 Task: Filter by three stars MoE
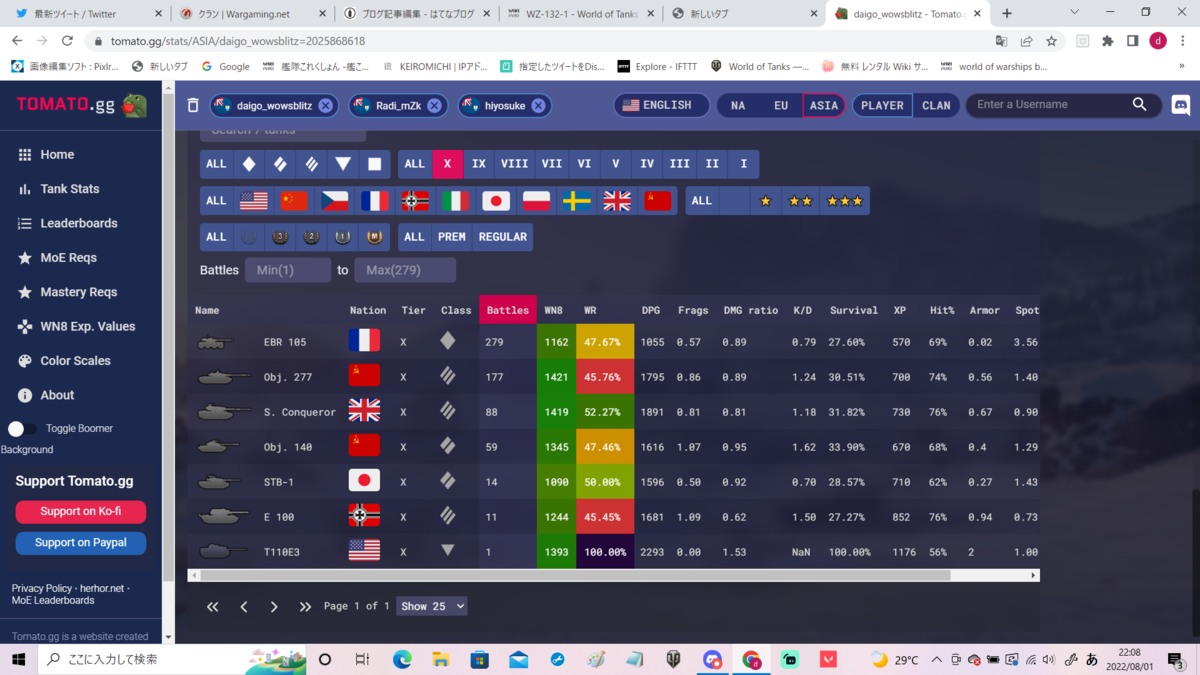[x=845, y=201]
